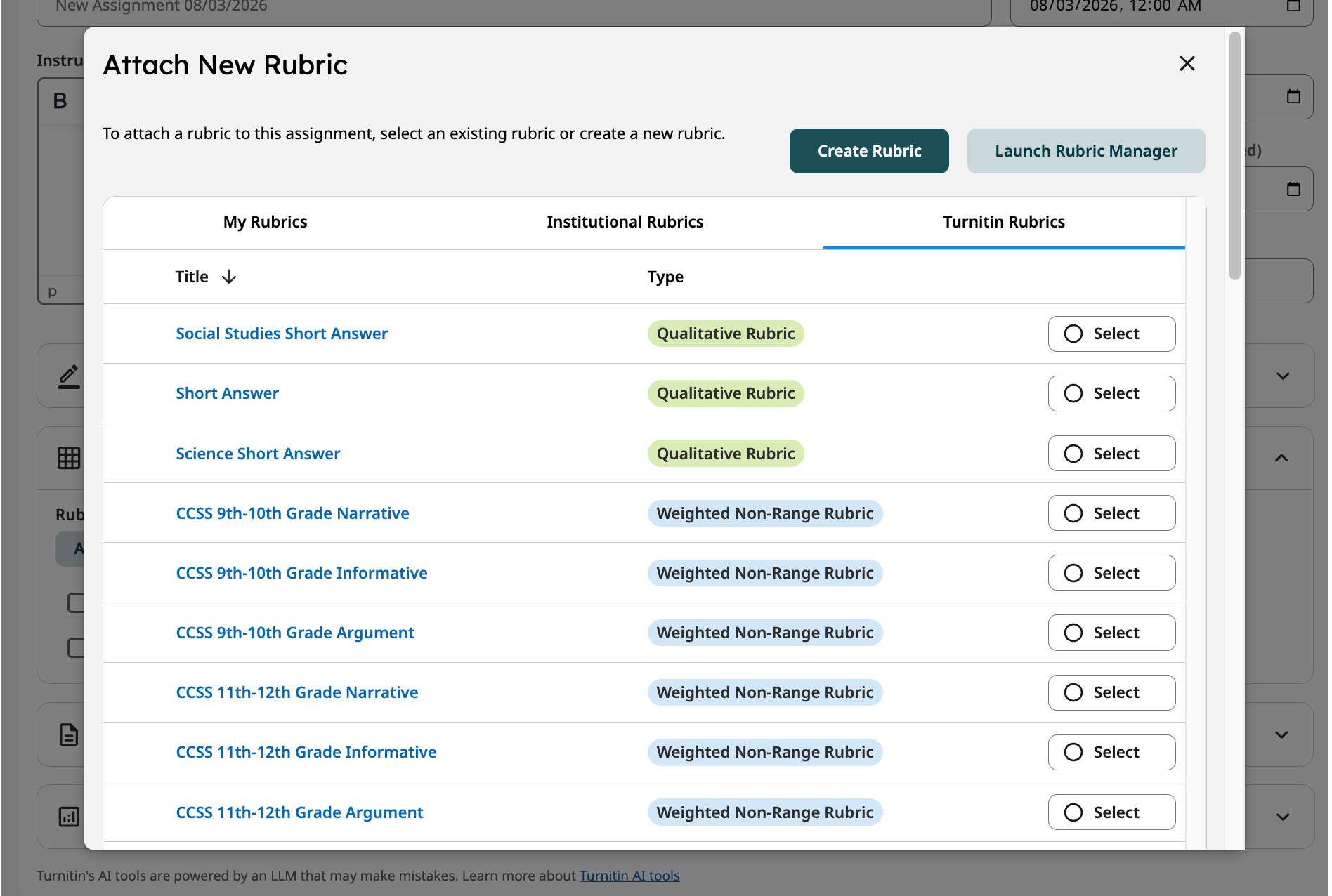Click the Bold button in the instructions editor
This screenshot has height=896, width=1332.
[60, 101]
